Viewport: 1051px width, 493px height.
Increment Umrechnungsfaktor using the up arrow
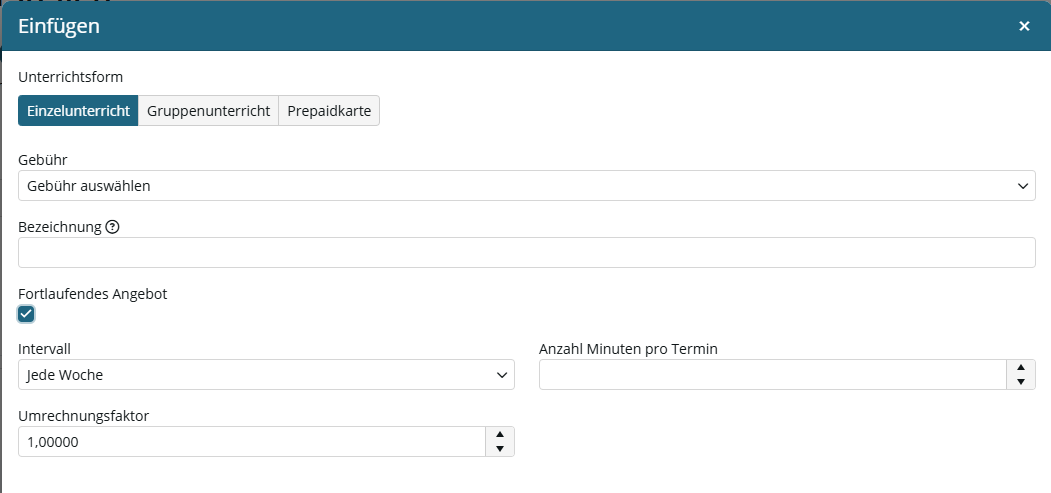click(x=499, y=434)
